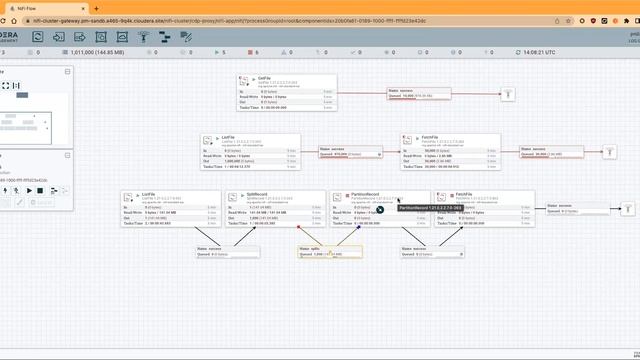640x360 pixels.
Task: Select the SplitRecord processor
Action: click(x=276, y=209)
